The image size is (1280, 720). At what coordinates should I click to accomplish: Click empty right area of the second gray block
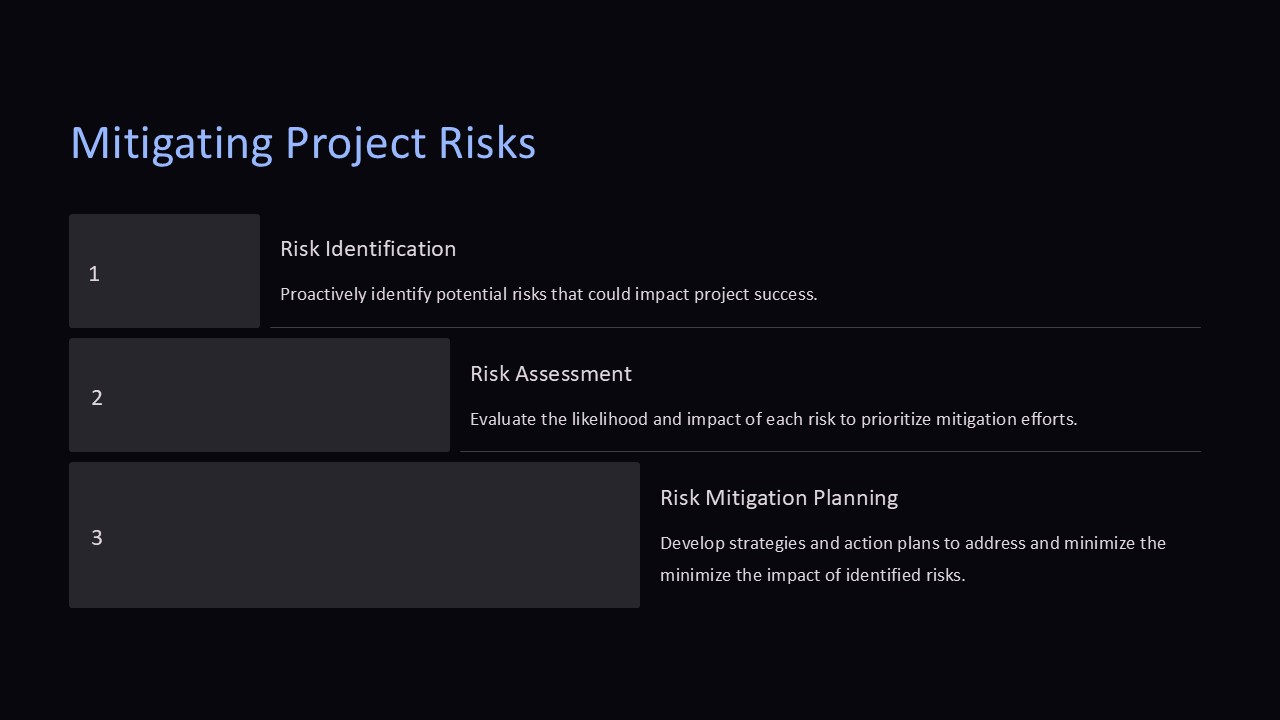pyautogui.click(x=350, y=395)
